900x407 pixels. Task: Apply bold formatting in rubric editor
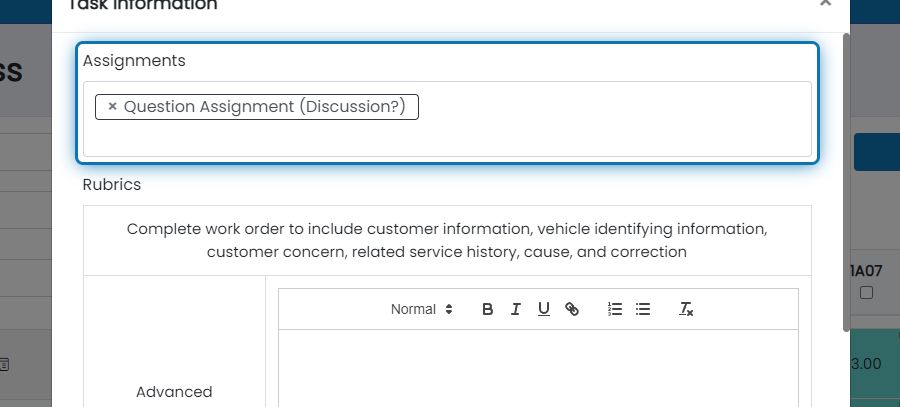point(487,309)
